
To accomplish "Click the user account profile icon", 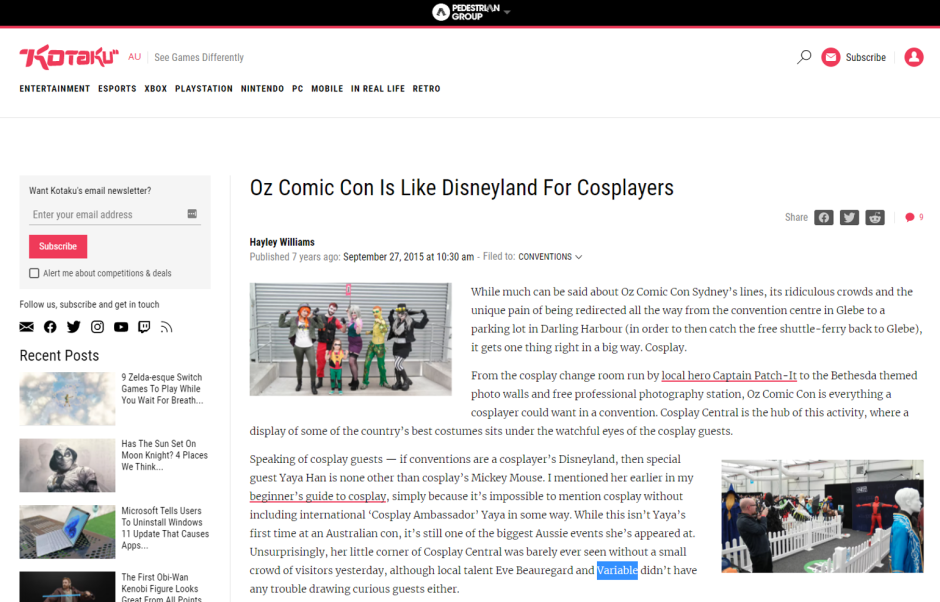I will click(x=913, y=57).
